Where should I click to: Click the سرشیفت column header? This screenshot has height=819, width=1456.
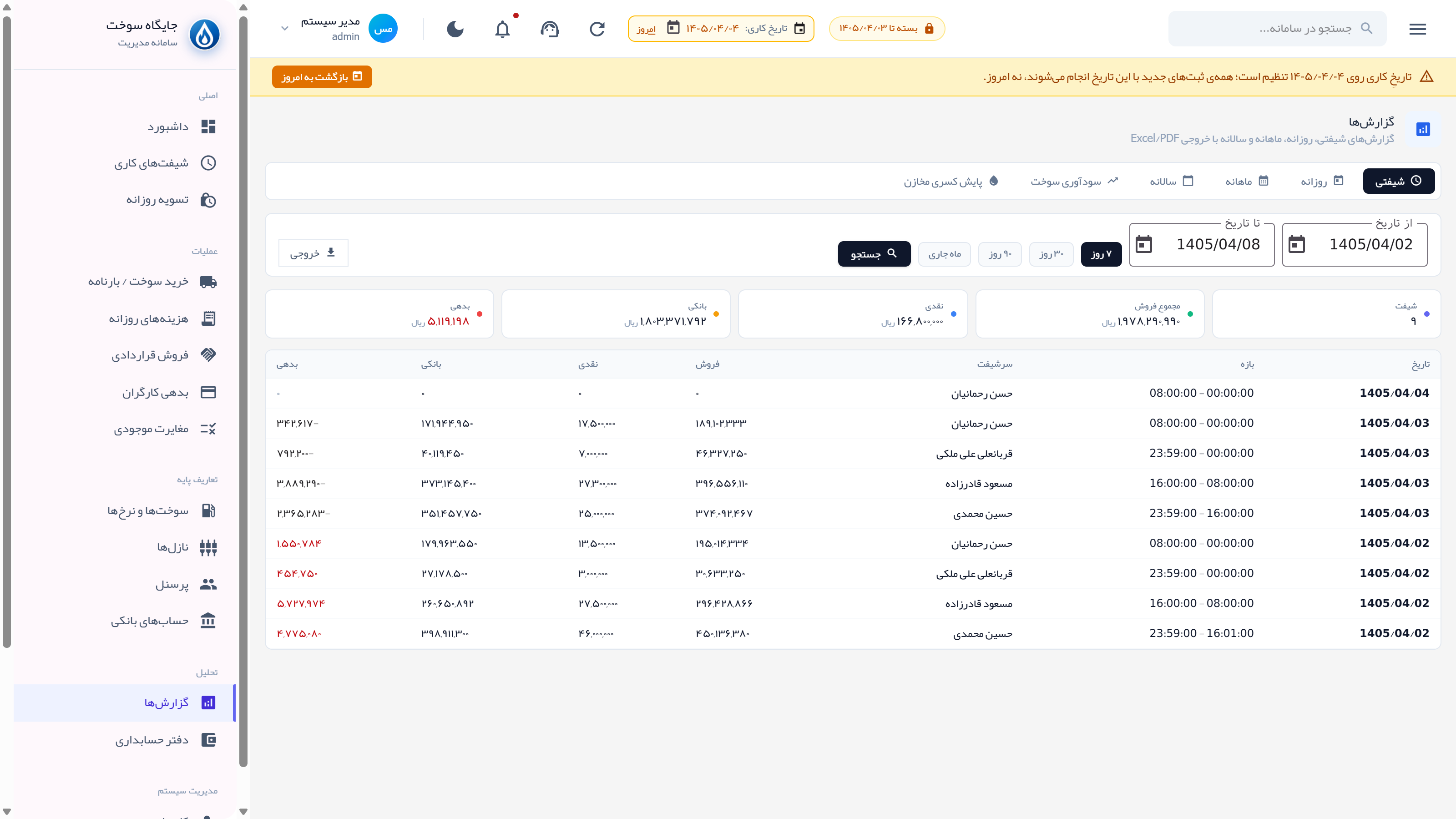point(995,364)
